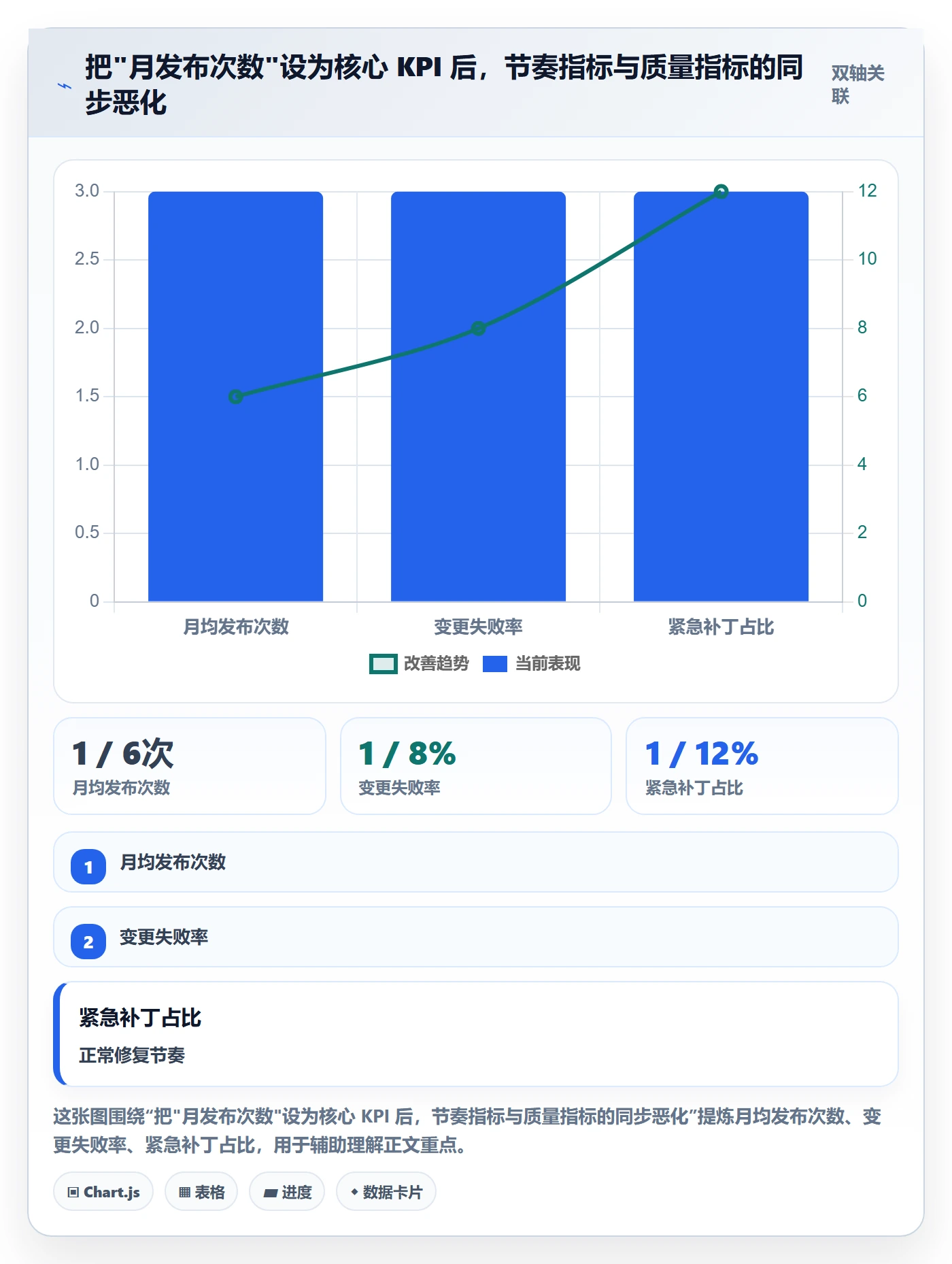Open the 1 / 8% 变更失败率 data card

(476, 766)
